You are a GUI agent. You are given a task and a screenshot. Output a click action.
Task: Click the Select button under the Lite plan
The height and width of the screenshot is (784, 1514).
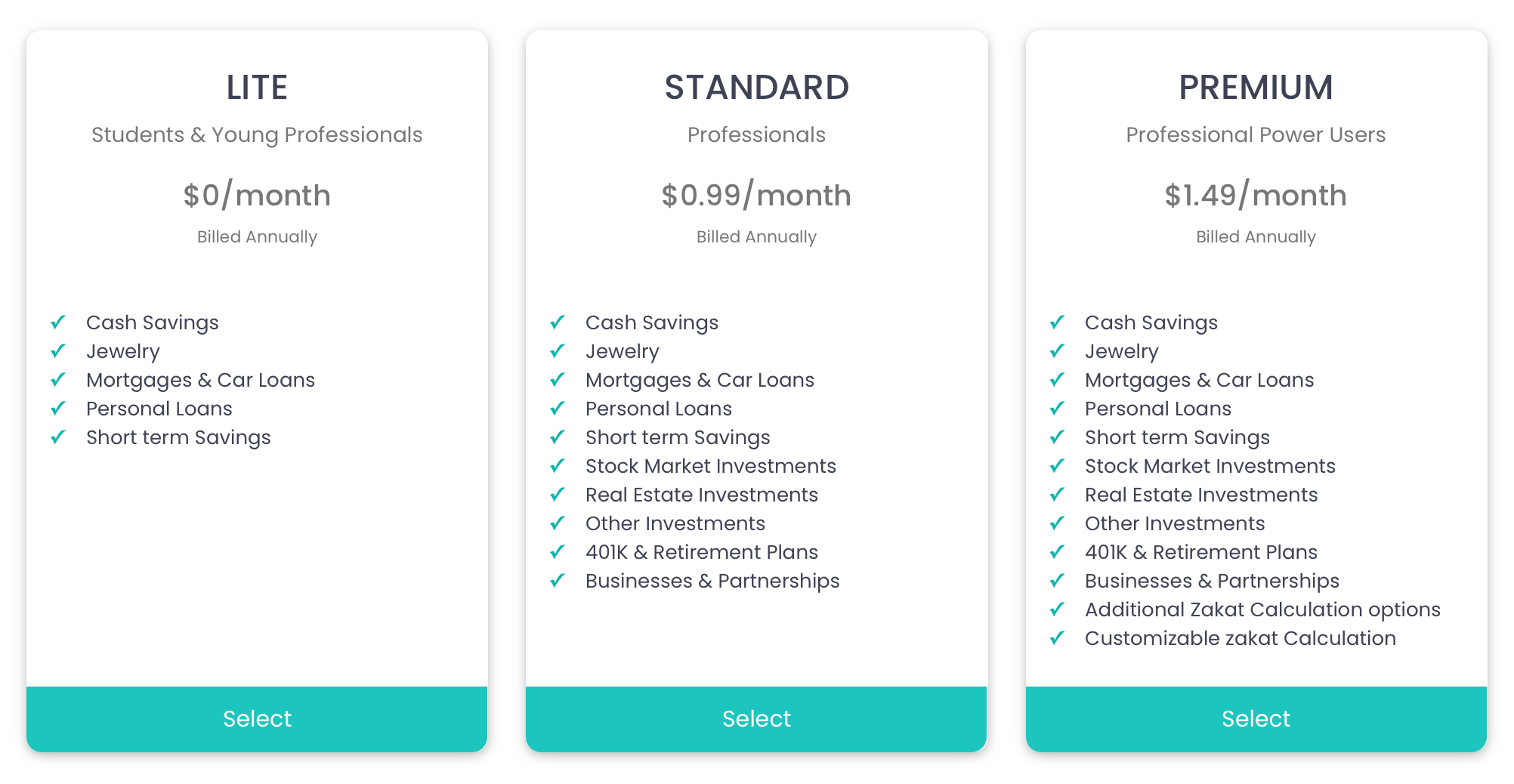[x=257, y=718]
